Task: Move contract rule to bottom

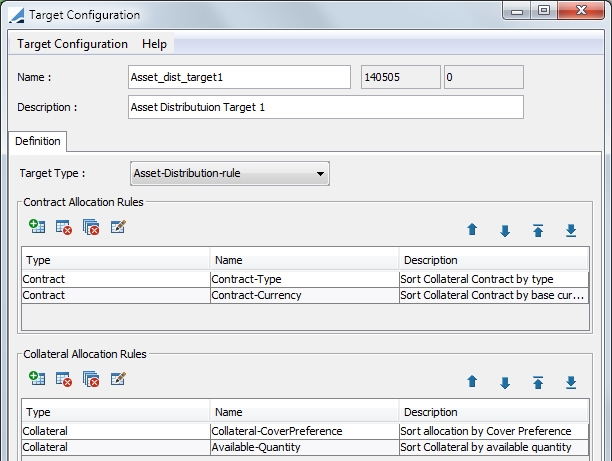Action: tap(571, 230)
